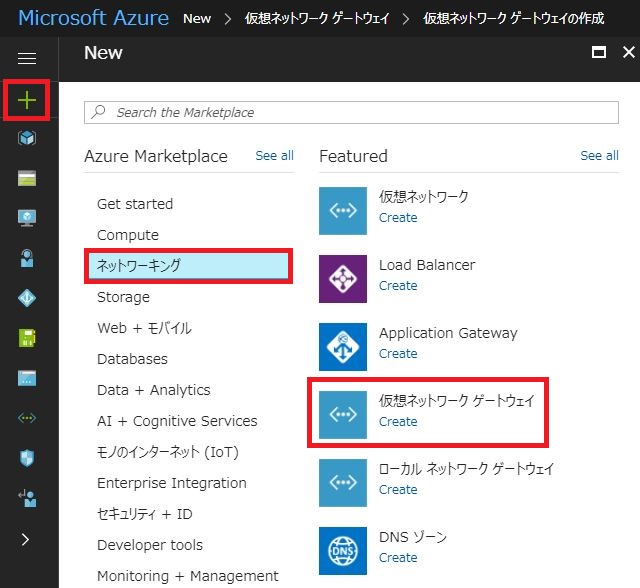This screenshot has width=640, height=588.
Task: Click the Search the Marketplace field
Action: tap(351, 112)
